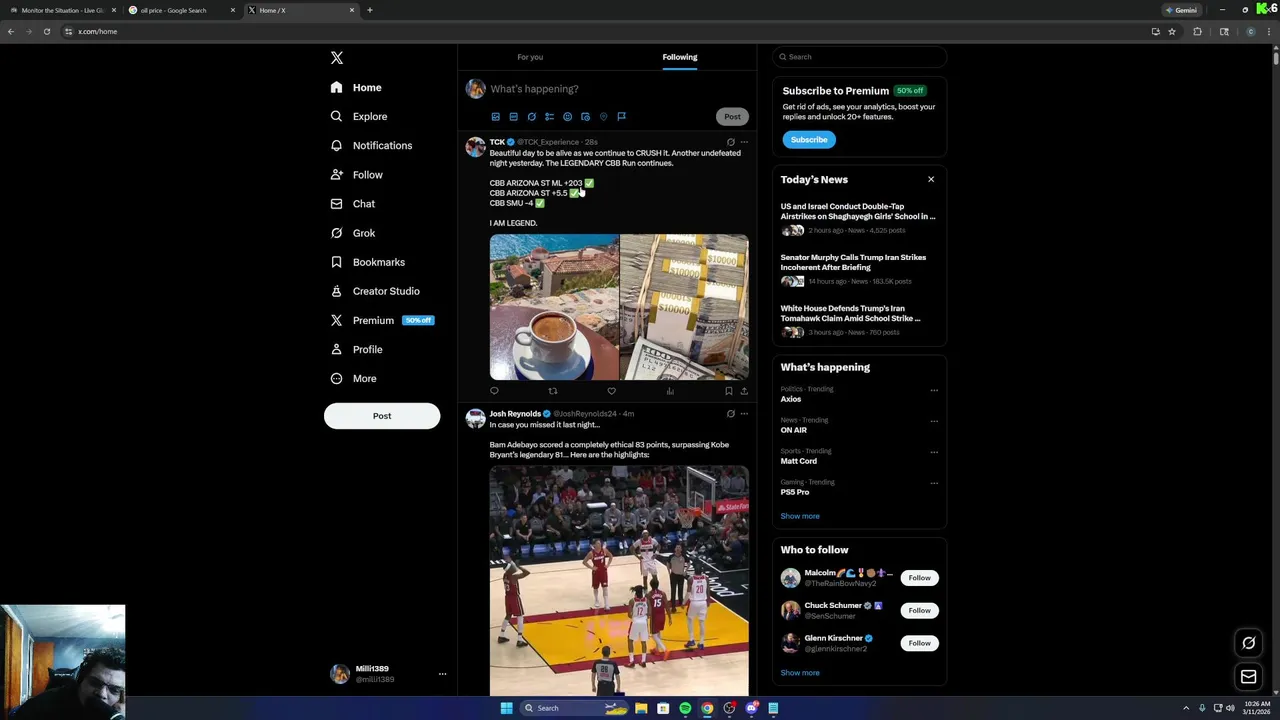Open the three-dot menu beside Axios trend

pyautogui.click(x=934, y=390)
